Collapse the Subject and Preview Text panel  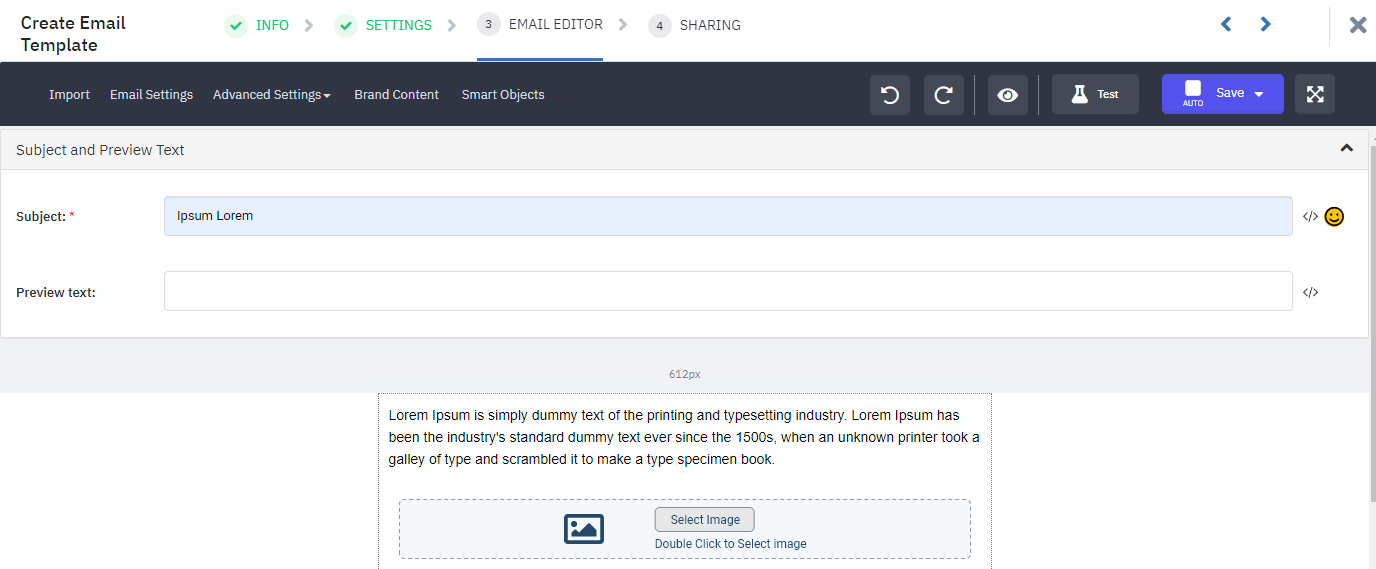[x=1346, y=148]
